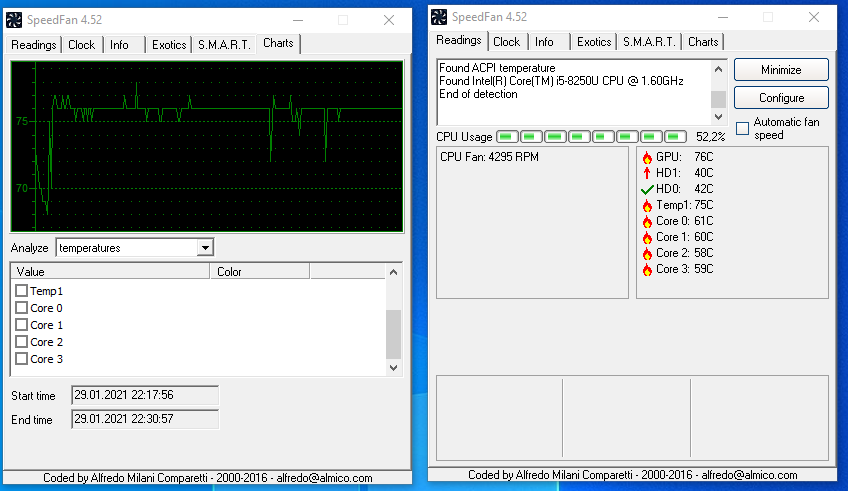848x491 pixels.
Task: Switch to Readings tab in the Charts window
Action: point(34,45)
